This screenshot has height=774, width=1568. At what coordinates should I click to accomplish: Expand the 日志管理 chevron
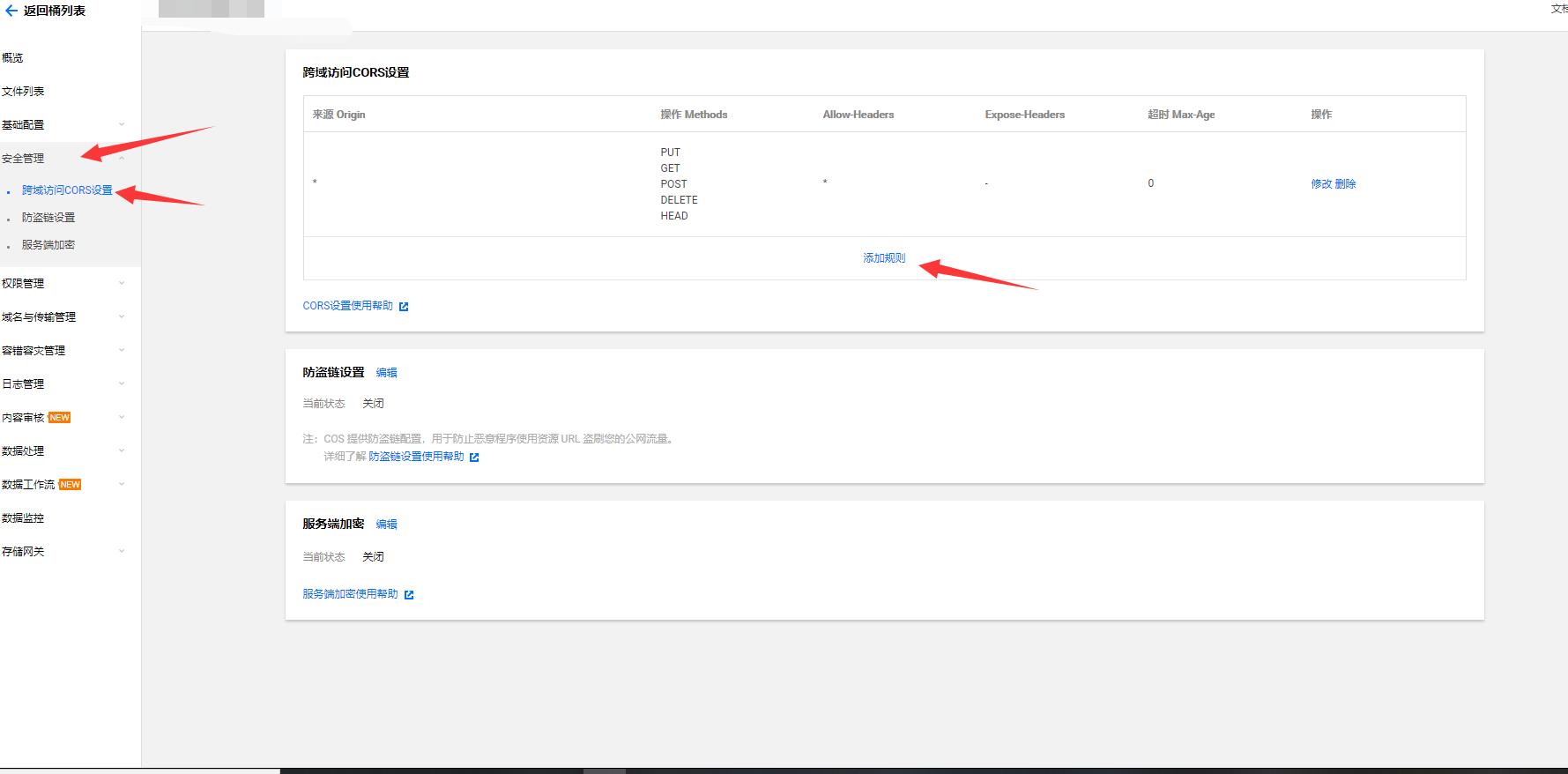[122, 383]
